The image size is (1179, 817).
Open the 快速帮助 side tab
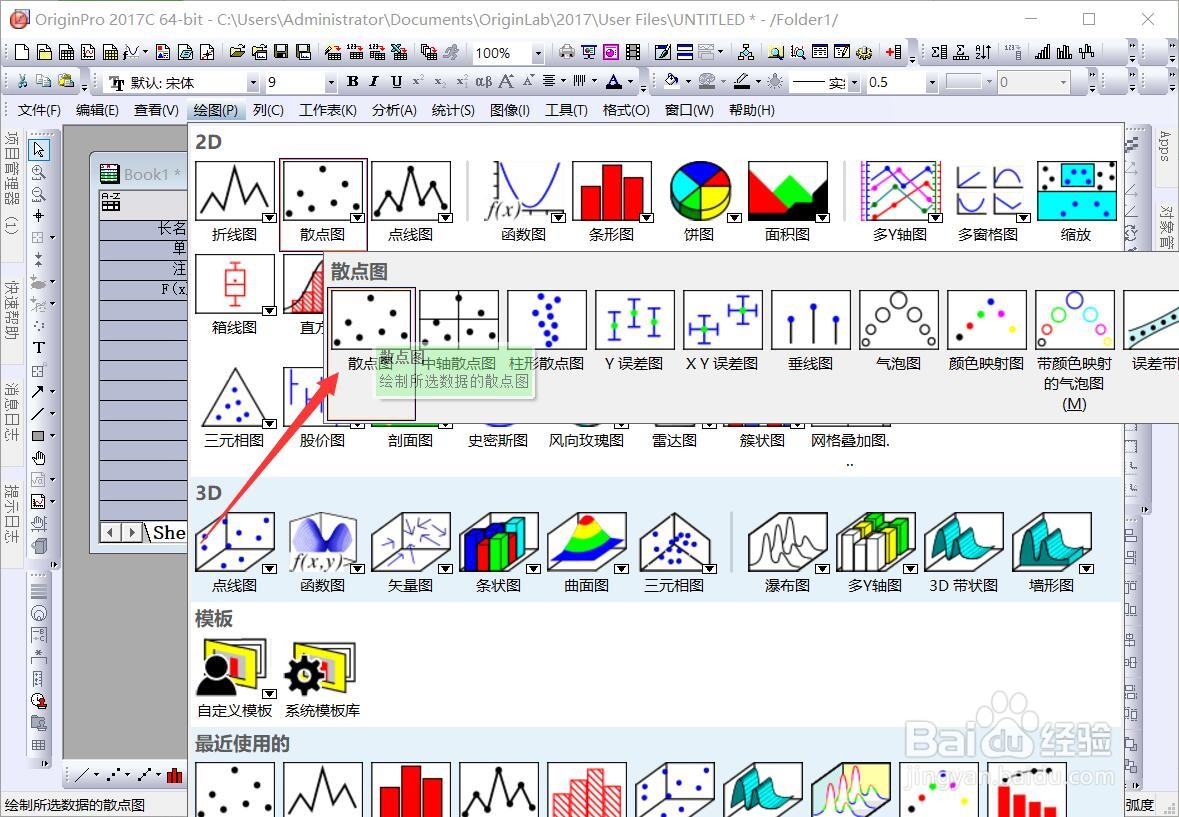(x=11, y=310)
